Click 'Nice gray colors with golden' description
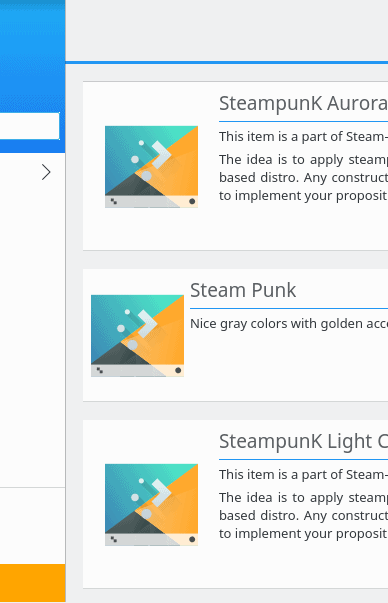388x603 pixels. point(289,324)
